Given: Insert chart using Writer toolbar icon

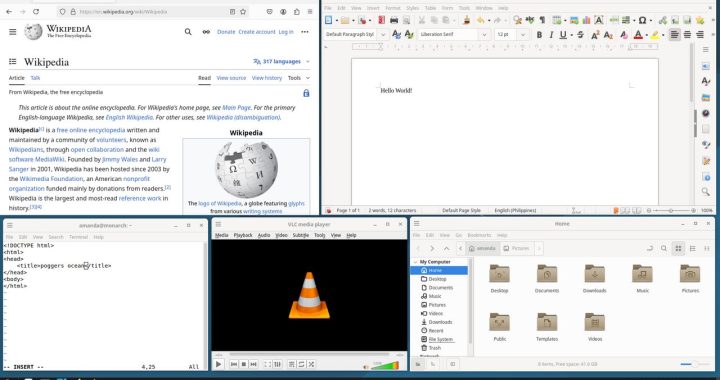Looking at the screenshot, I should (x=586, y=20).
